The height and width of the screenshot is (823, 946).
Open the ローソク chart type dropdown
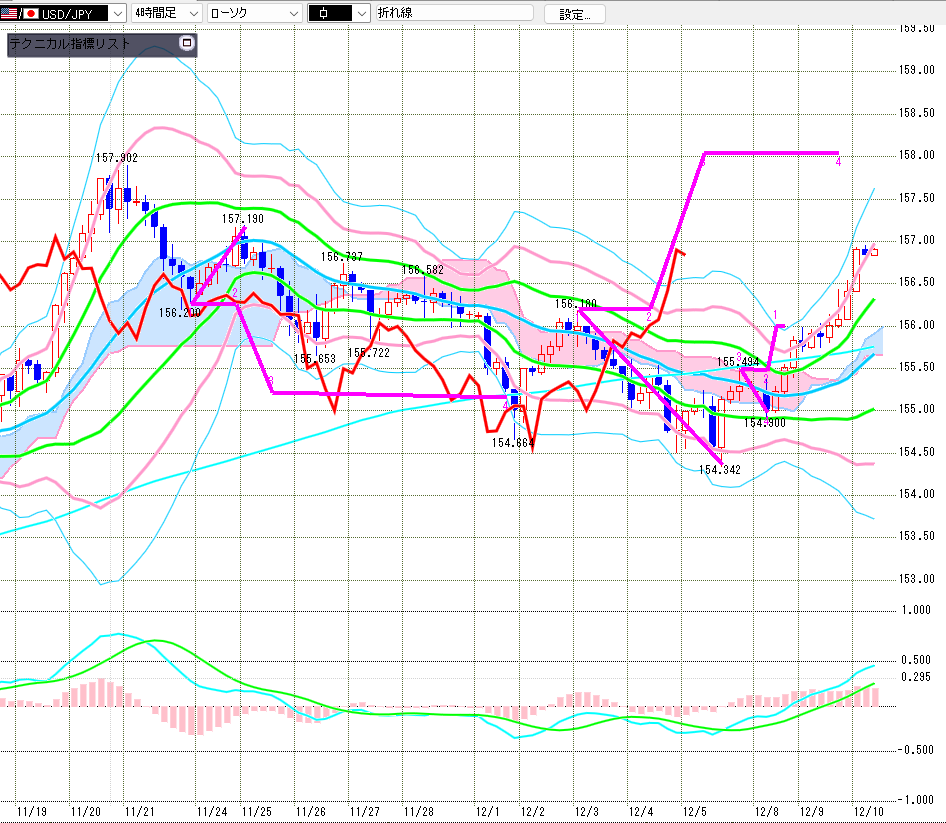[x=292, y=14]
